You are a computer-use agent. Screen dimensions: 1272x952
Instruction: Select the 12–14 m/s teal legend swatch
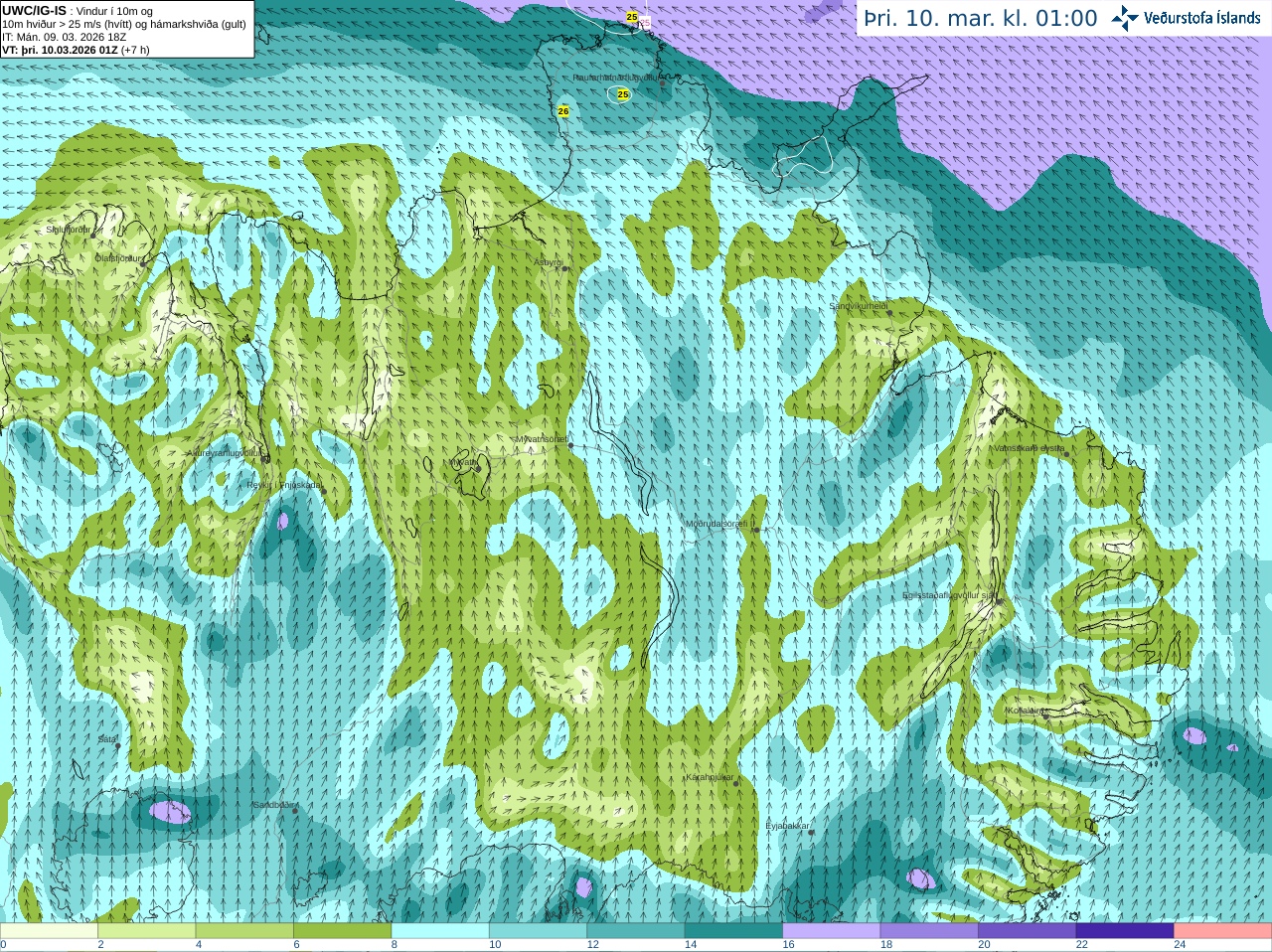636,931
